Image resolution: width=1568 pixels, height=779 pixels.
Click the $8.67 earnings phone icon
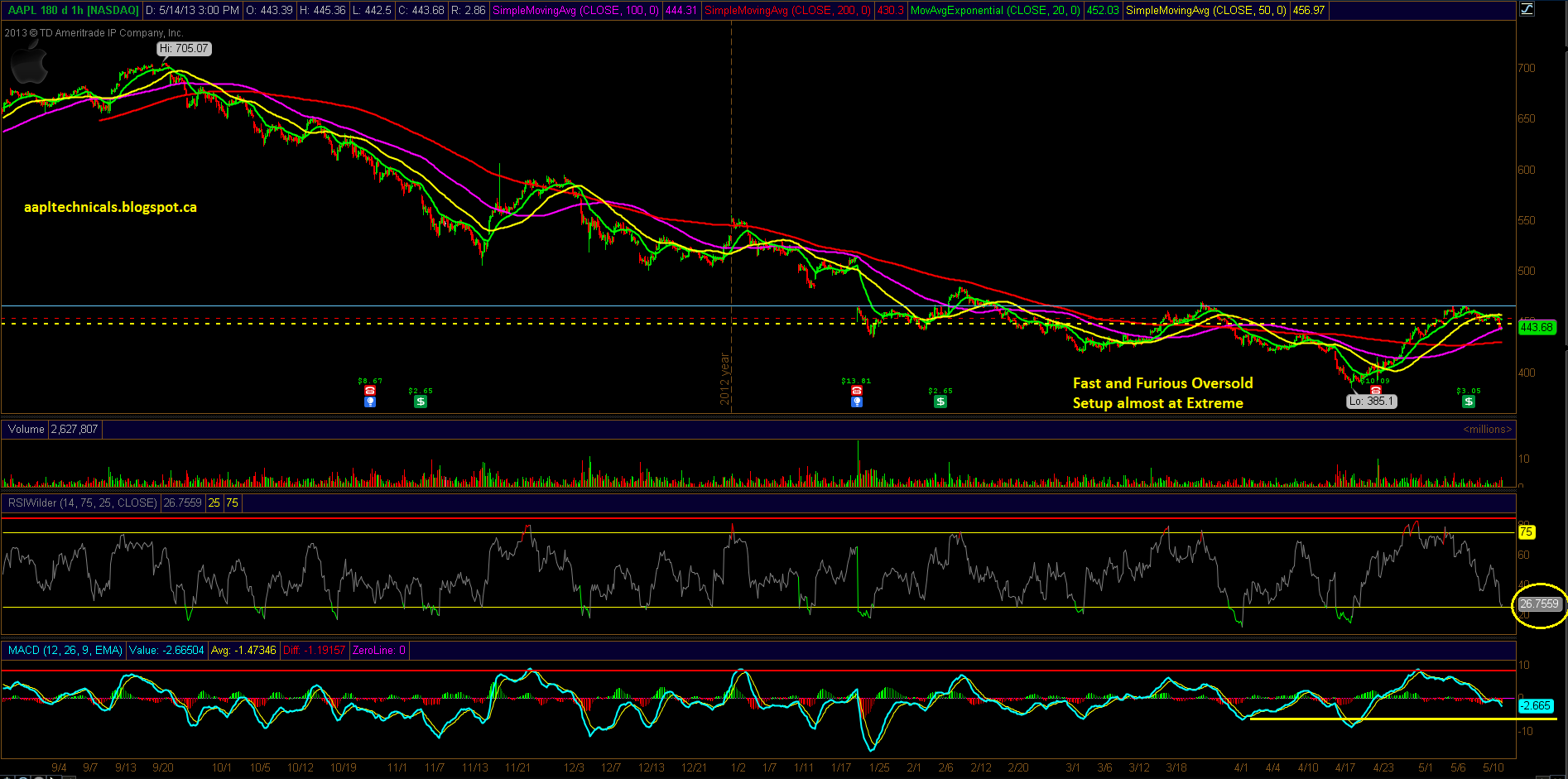[370, 391]
